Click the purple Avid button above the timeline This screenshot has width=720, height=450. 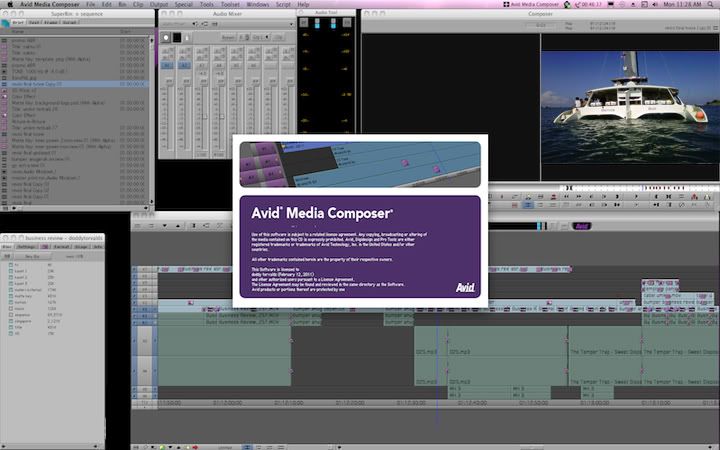(x=582, y=226)
